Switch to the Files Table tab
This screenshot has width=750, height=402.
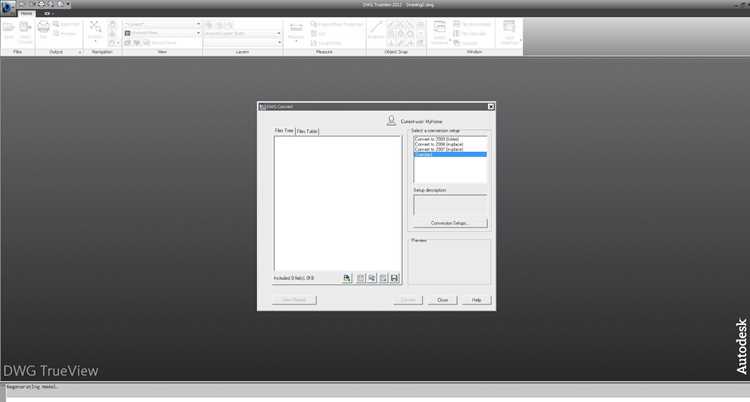pyautogui.click(x=307, y=132)
